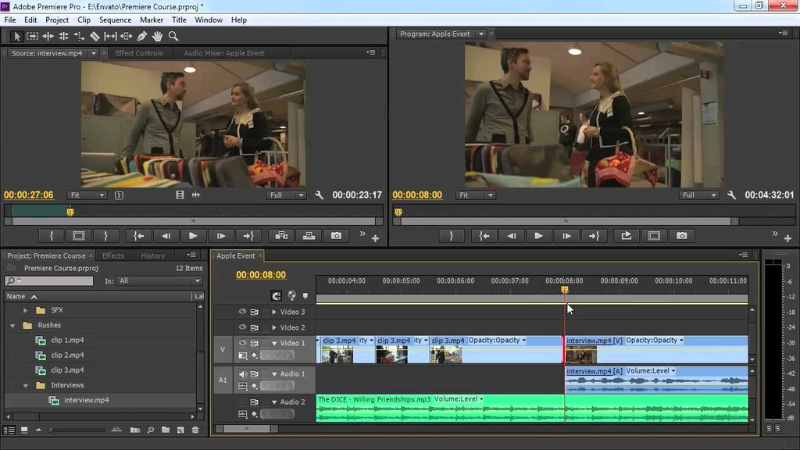This screenshot has height=450, width=800.
Task: Click the Snap magnet icon in timeline
Action: point(276,296)
